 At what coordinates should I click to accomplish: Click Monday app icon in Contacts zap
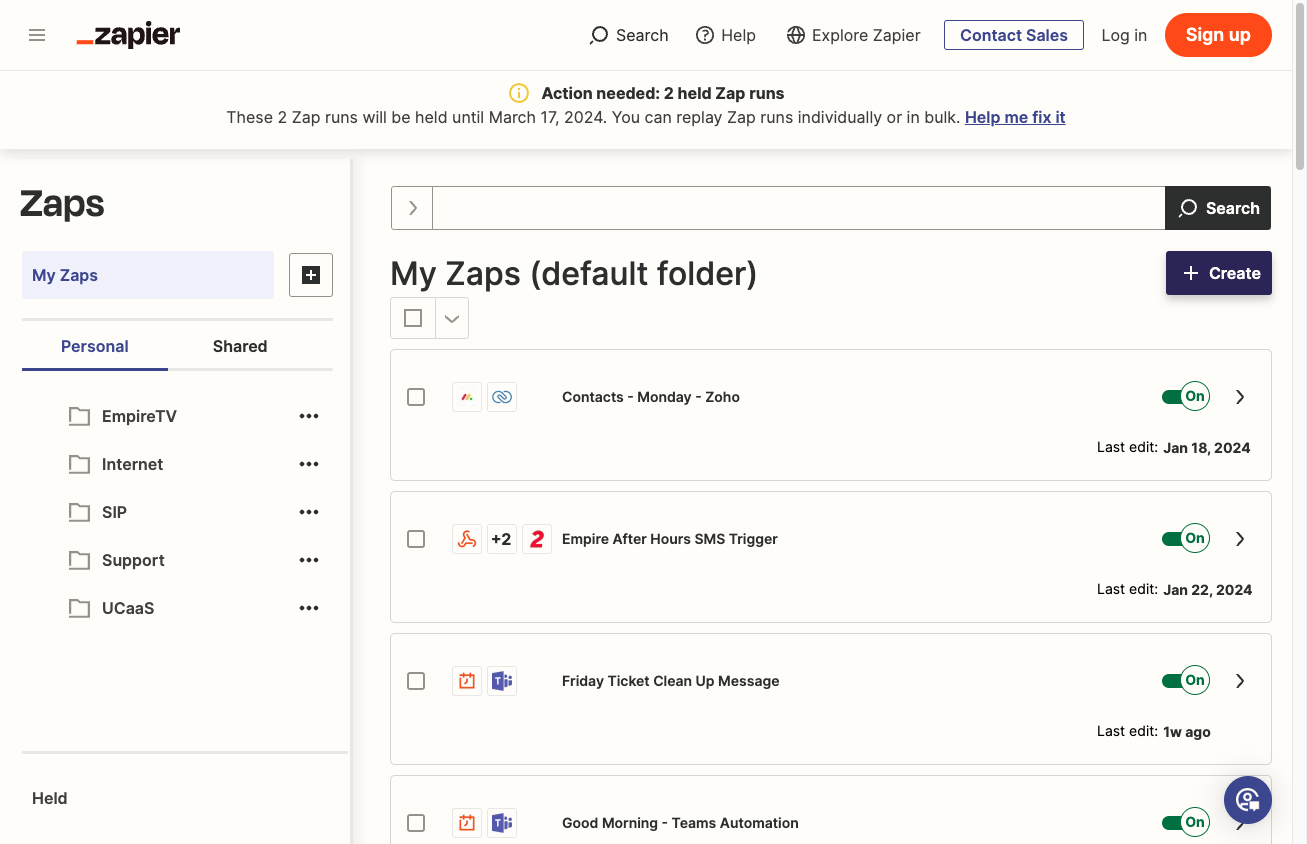pyautogui.click(x=467, y=397)
